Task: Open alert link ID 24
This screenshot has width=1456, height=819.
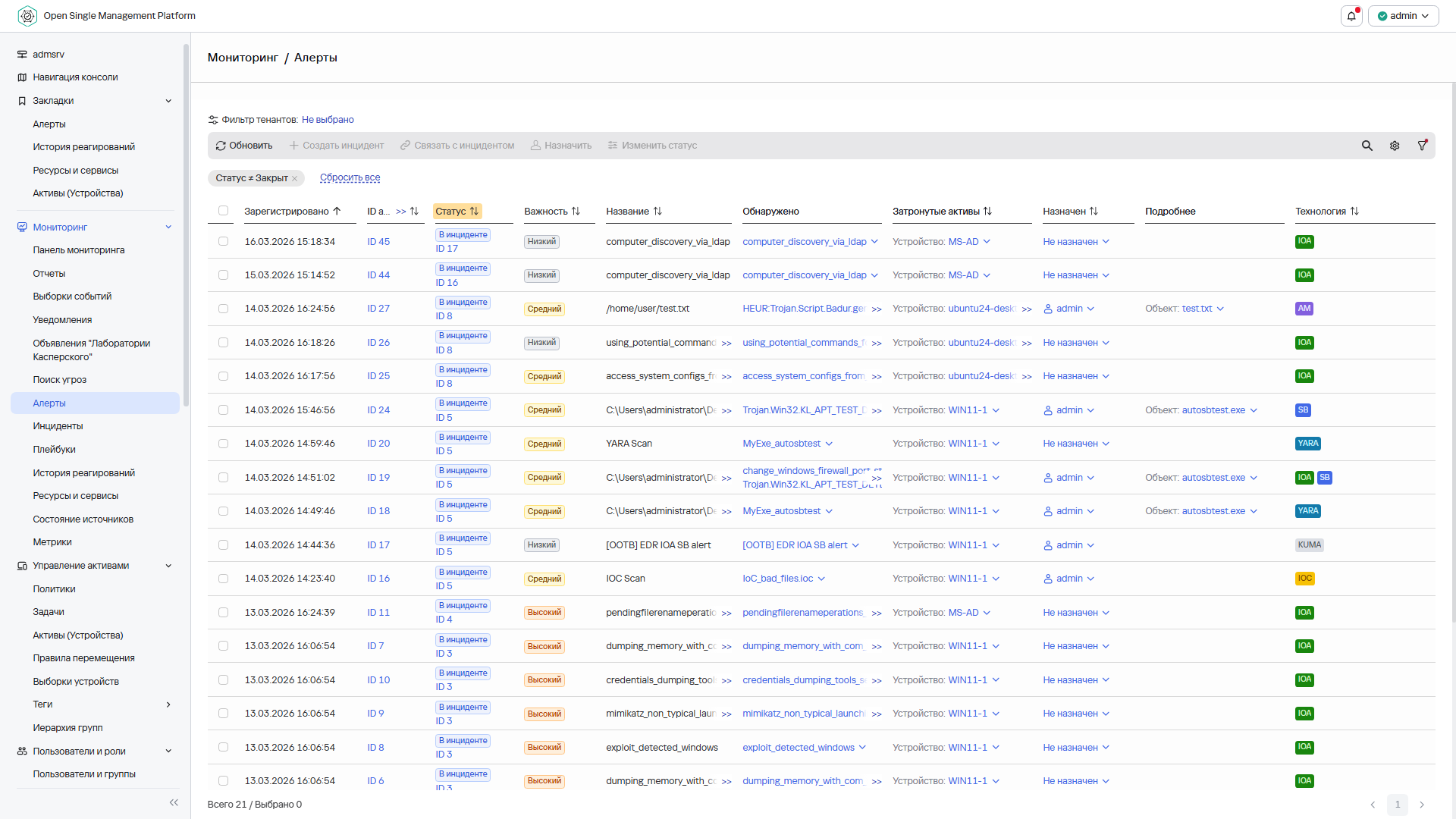Action: pos(378,410)
